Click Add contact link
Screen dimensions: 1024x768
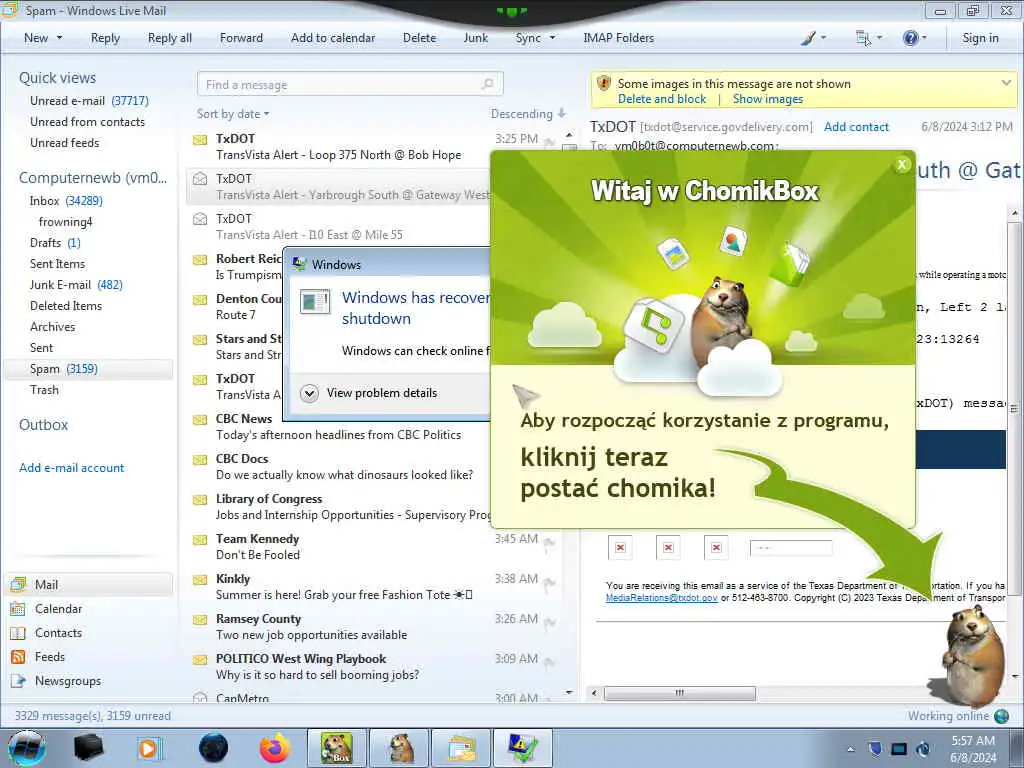point(856,127)
